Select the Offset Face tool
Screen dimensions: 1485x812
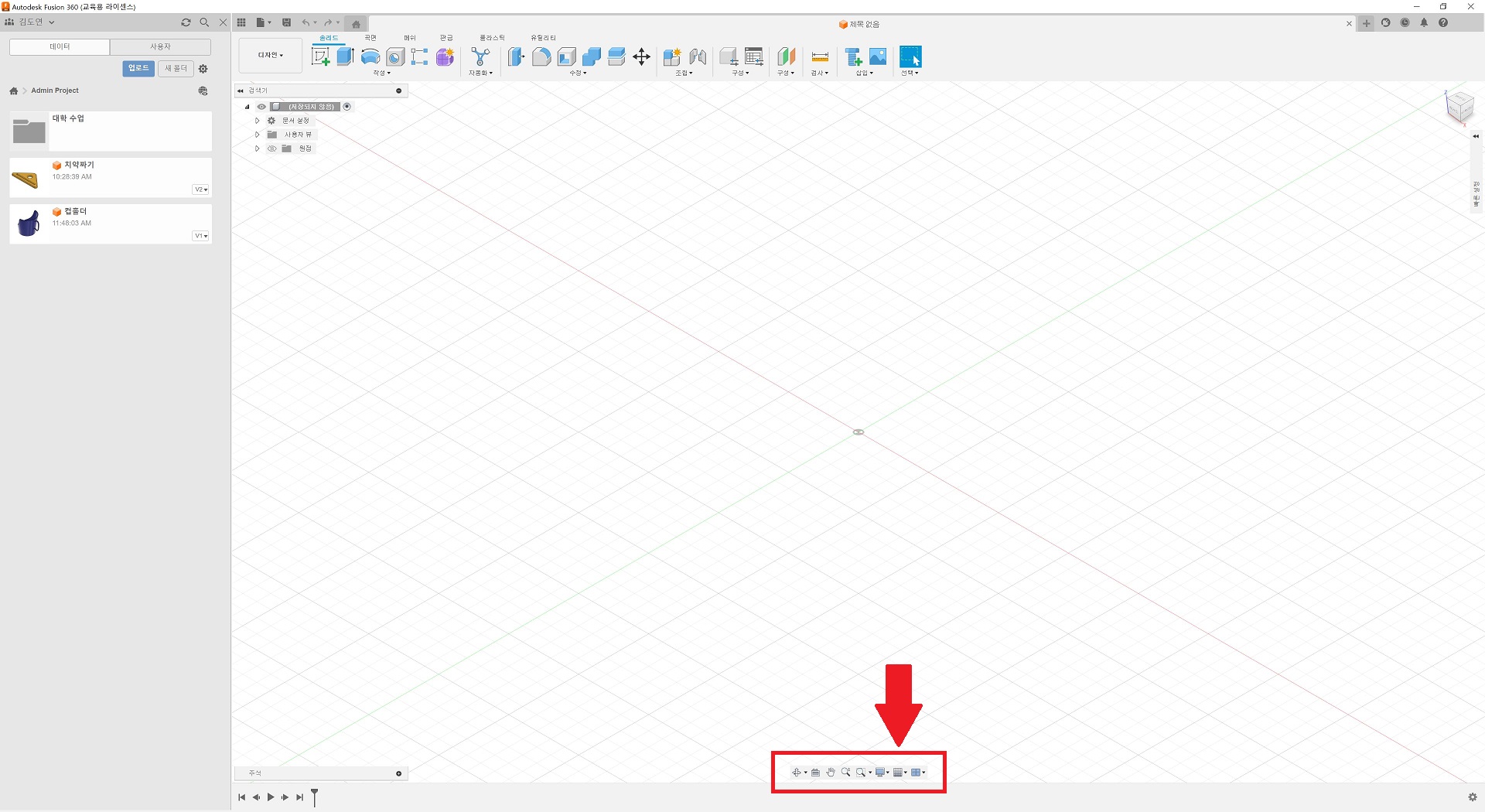[616, 56]
